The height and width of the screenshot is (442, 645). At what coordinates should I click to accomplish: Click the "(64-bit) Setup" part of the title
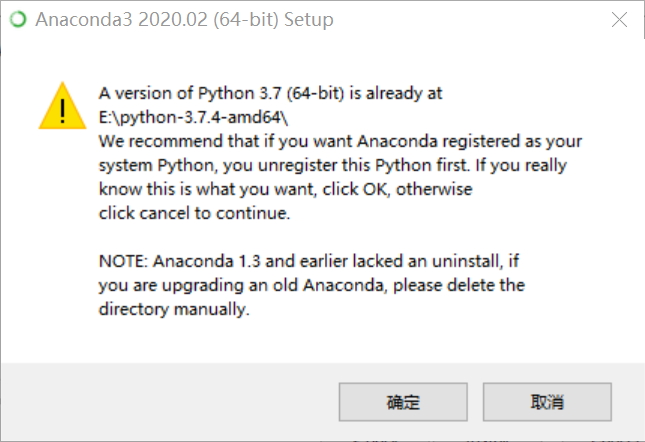[x=282, y=20]
